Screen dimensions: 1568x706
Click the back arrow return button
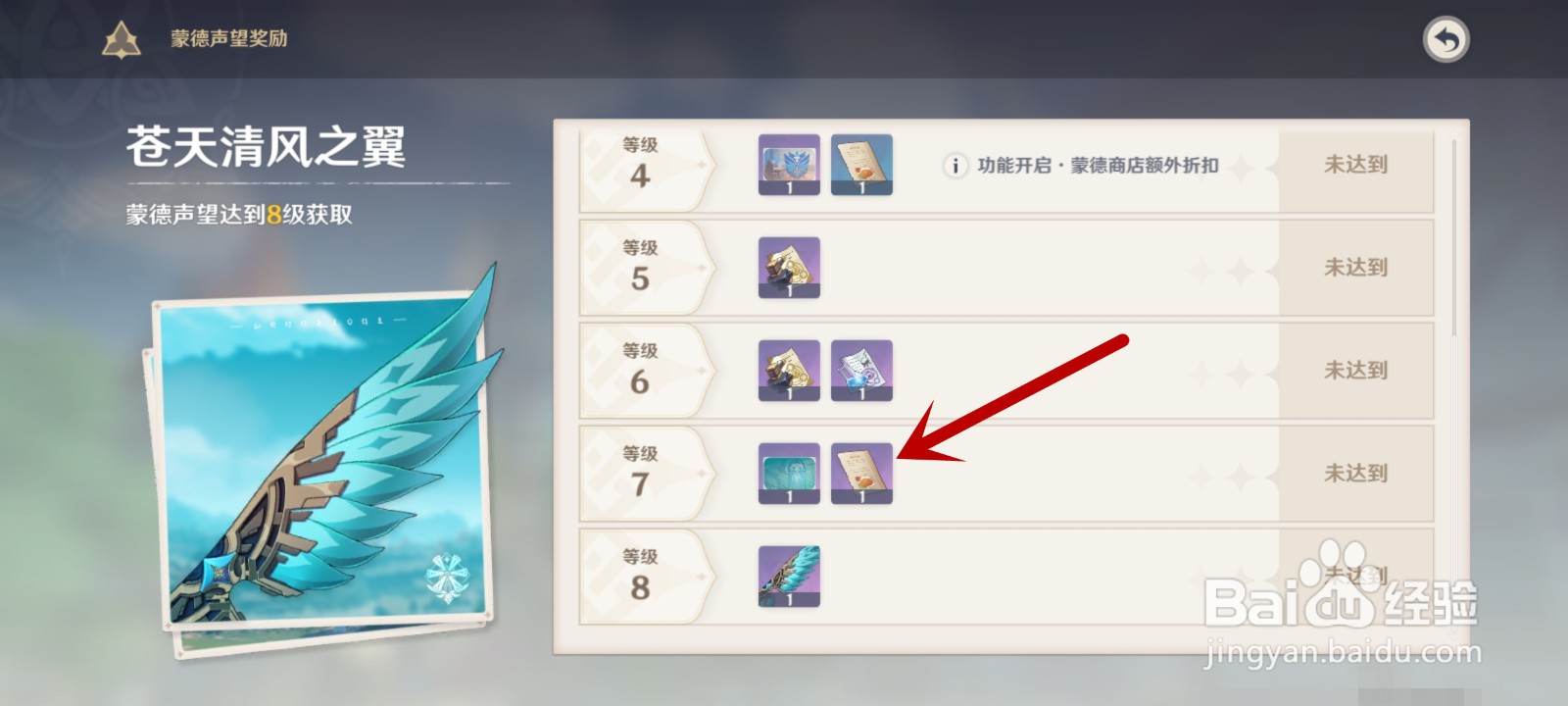pyautogui.click(x=1445, y=40)
